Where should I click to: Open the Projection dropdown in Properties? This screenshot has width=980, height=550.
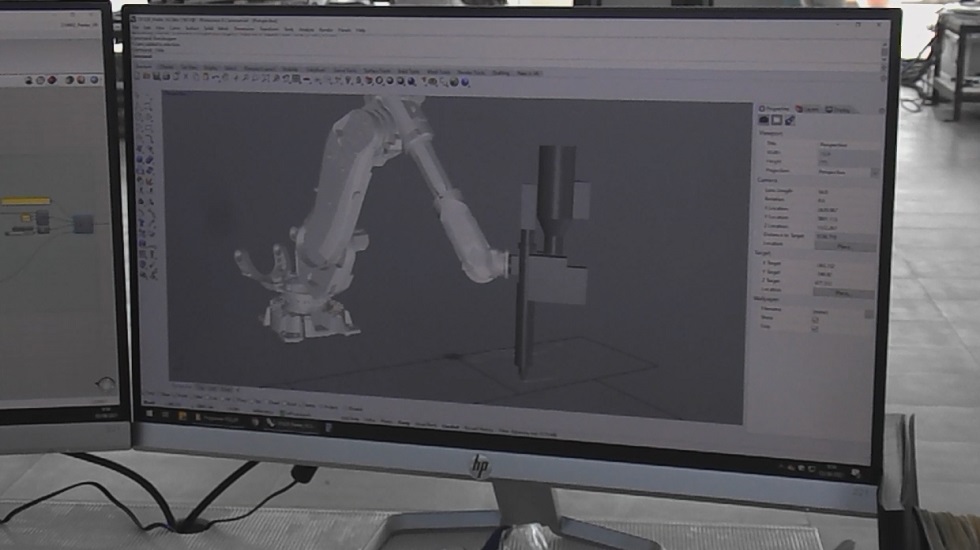click(x=873, y=172)
